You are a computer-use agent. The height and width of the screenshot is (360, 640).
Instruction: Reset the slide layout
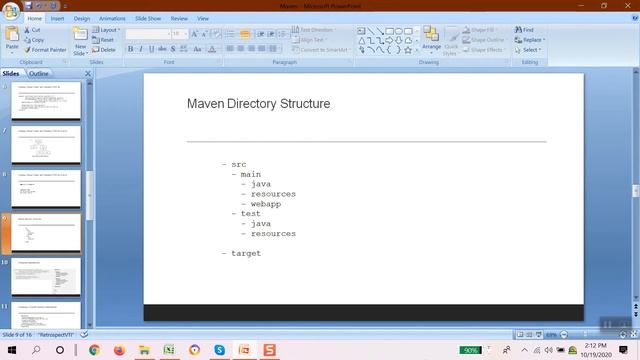point(103,40)
